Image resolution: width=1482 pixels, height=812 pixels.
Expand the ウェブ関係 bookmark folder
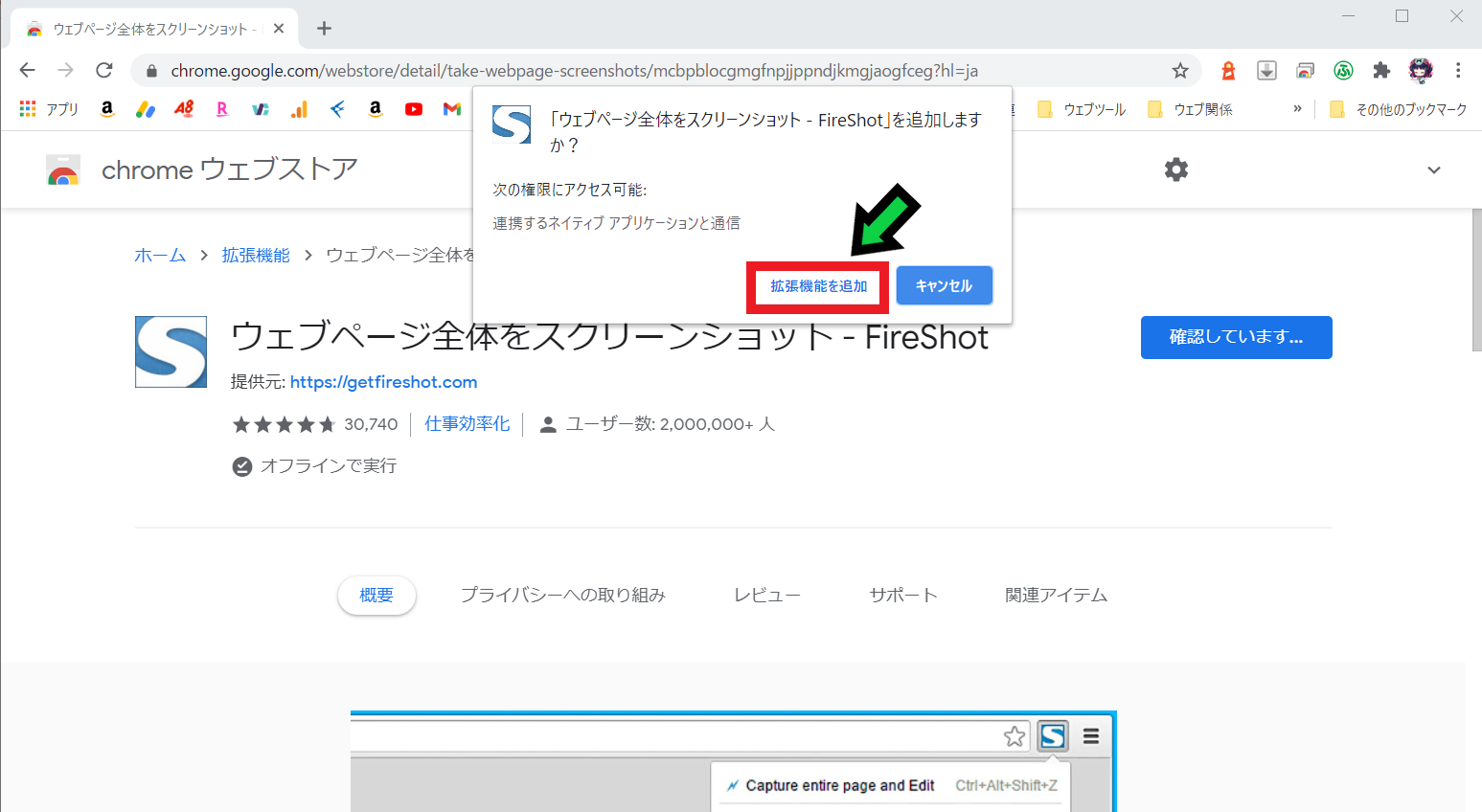click(x=1191, y=109)
